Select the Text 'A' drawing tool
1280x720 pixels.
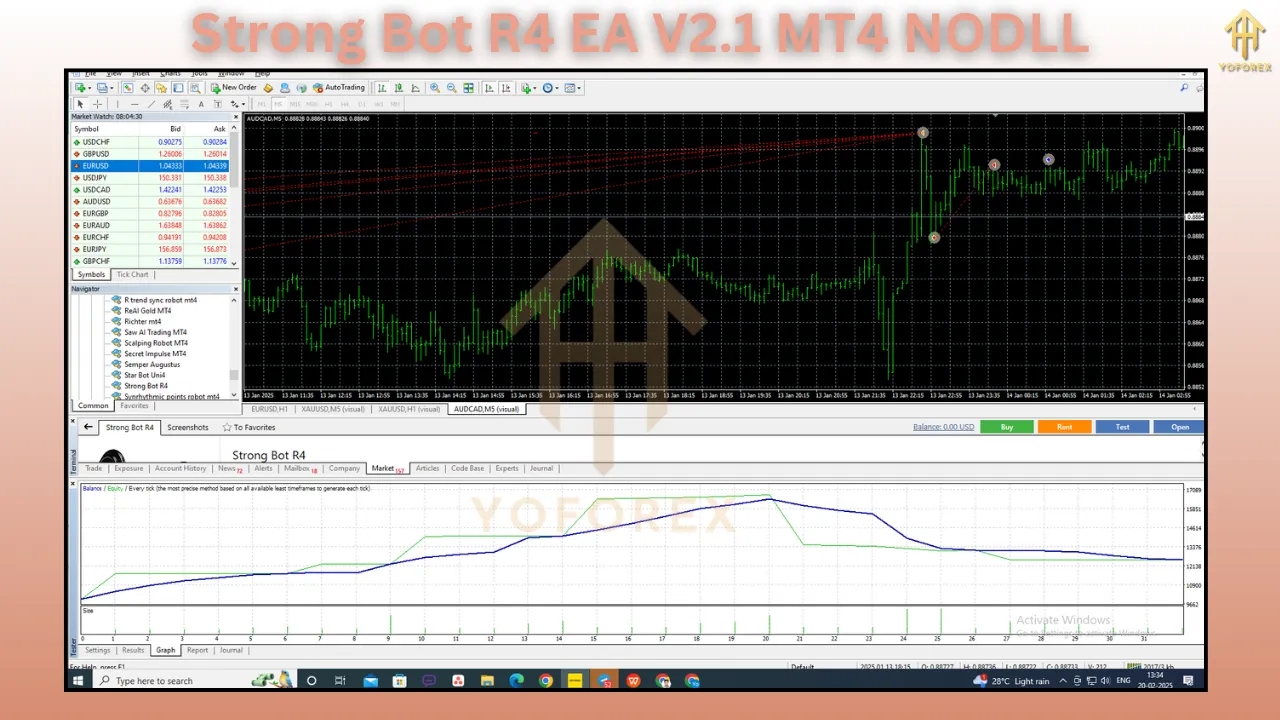pos(201,104)
